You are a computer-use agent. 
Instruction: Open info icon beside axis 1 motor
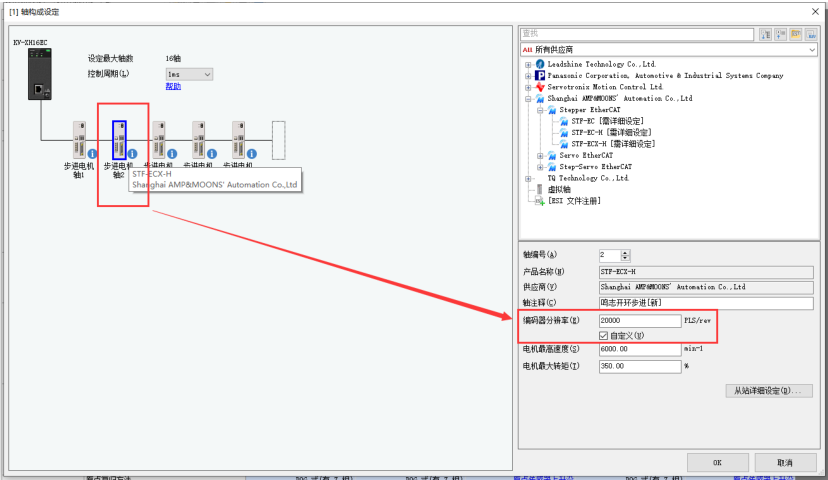[92, 154]
